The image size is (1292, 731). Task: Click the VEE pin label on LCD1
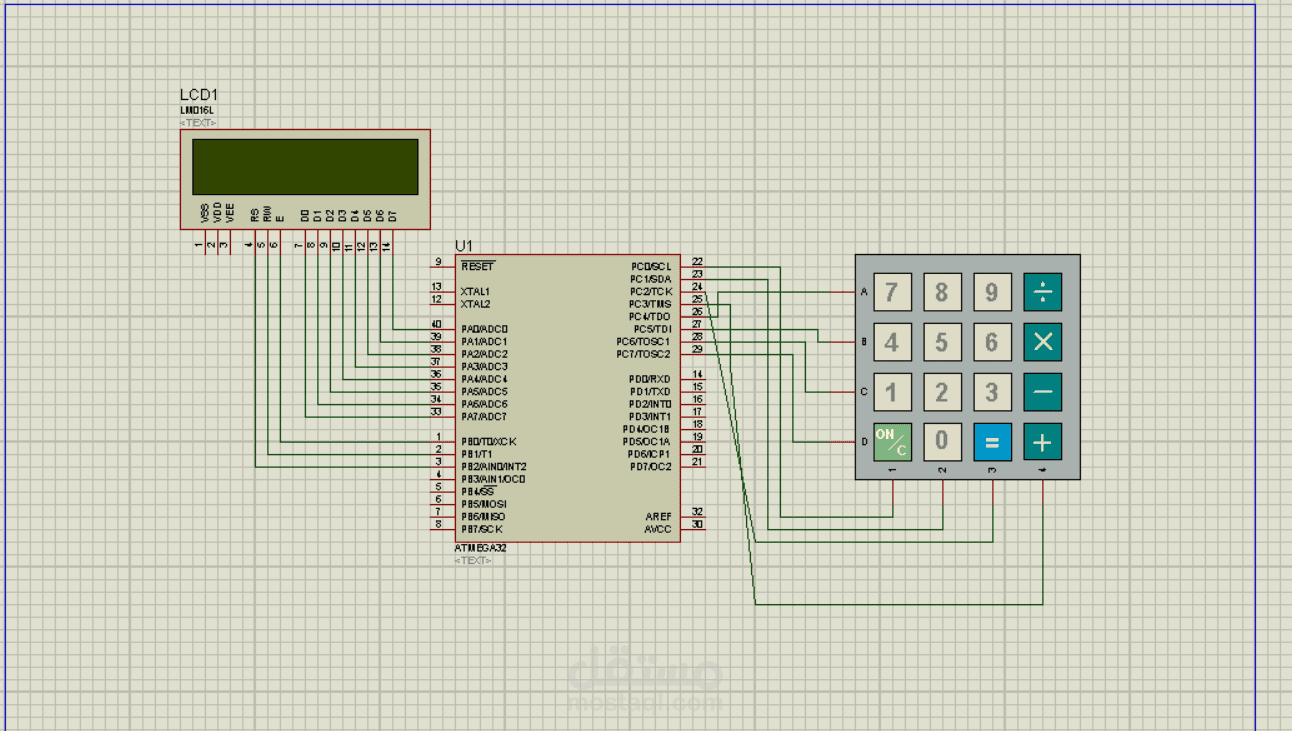(x=230, y=213)
